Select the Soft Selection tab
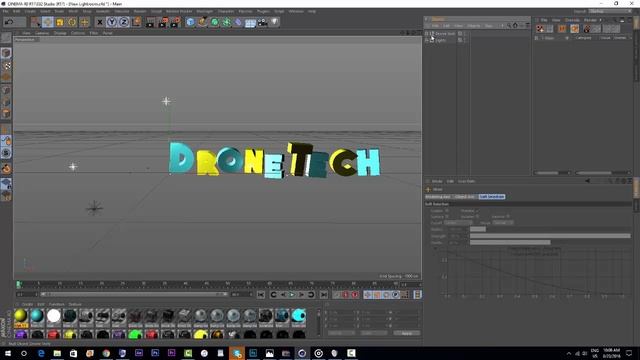The height and width of the screenshot is (360, 640). coord(492,197)
